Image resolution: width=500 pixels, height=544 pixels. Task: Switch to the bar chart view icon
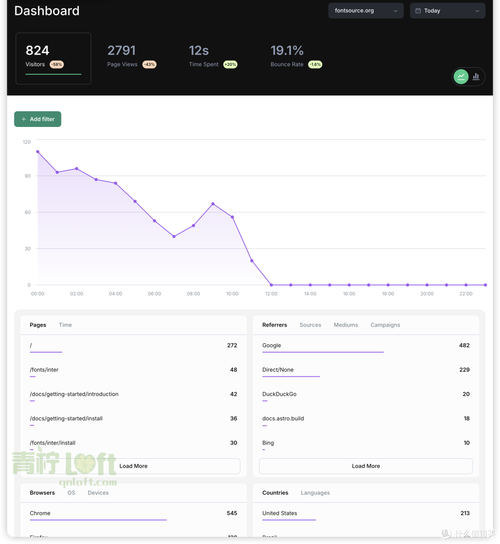476,76
